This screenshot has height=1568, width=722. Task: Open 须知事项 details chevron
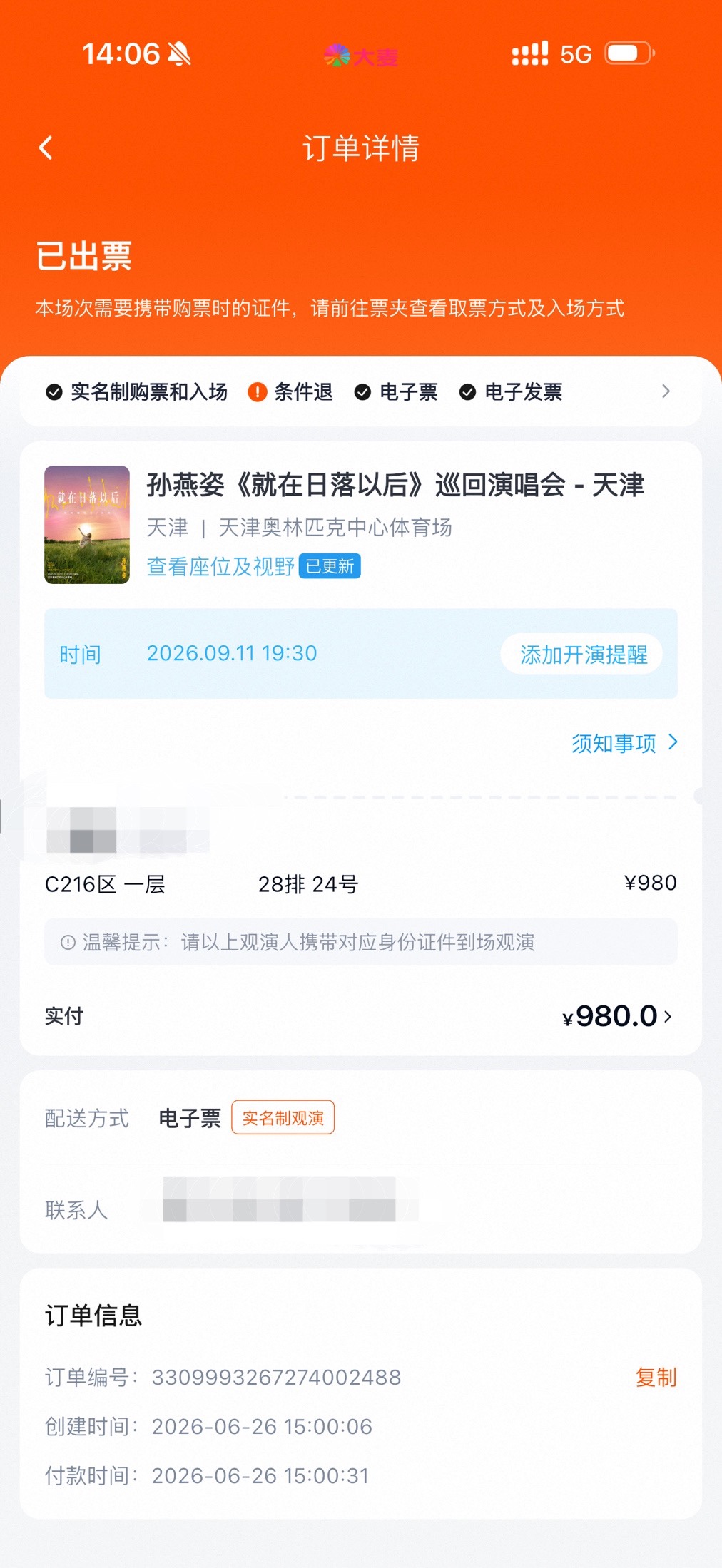673,742
